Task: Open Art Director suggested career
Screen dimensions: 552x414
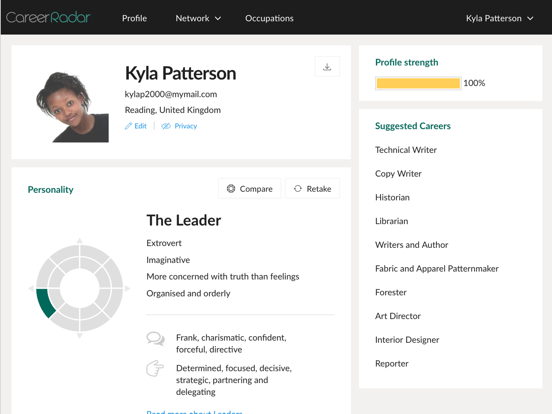Action: 398,316
